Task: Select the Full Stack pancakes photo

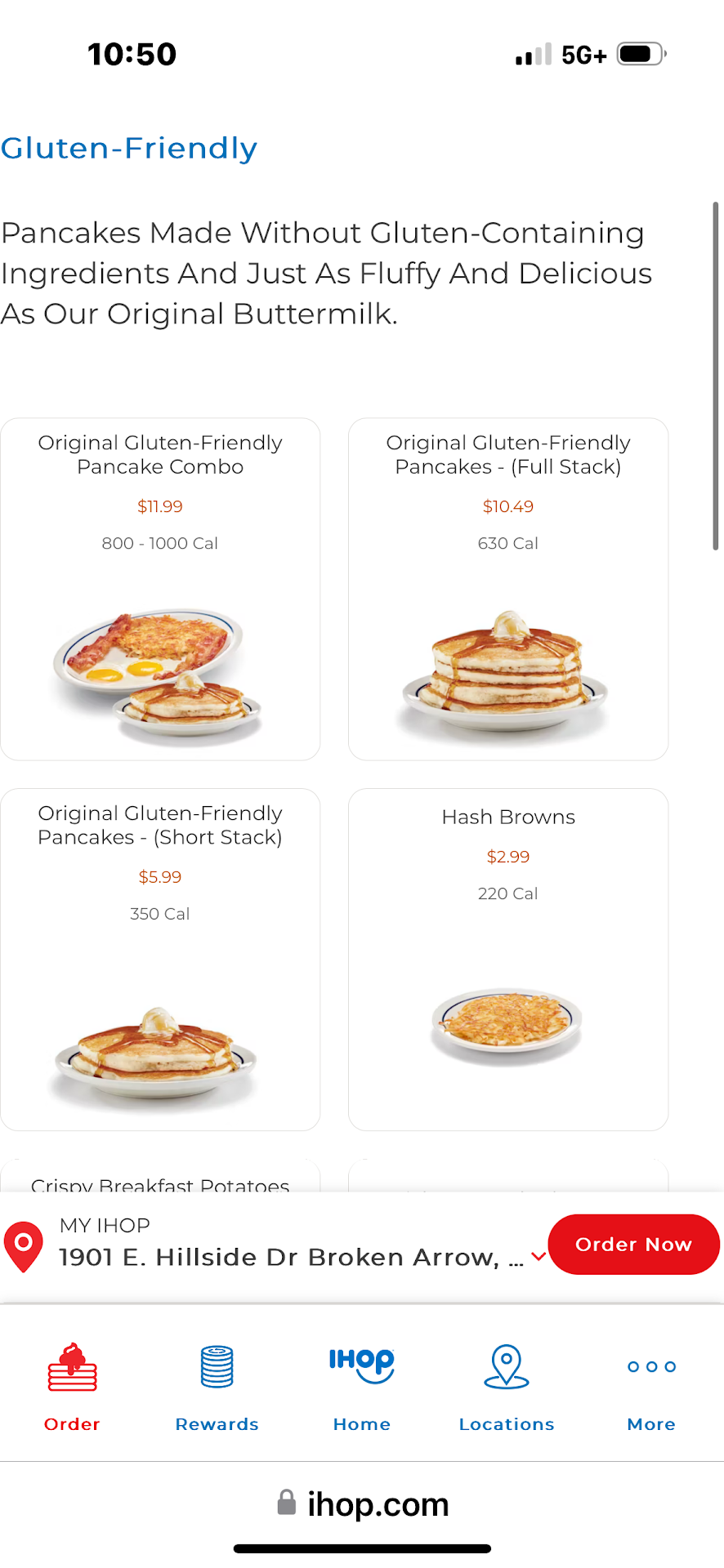Action: click(x=507, y=671)
